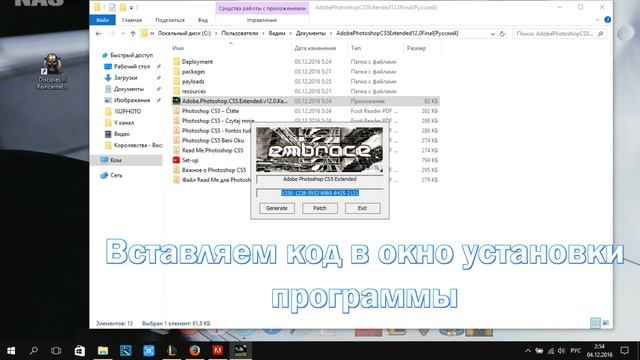Go up one folder level arrow
The image size is (640, 360).
(133, 33)
